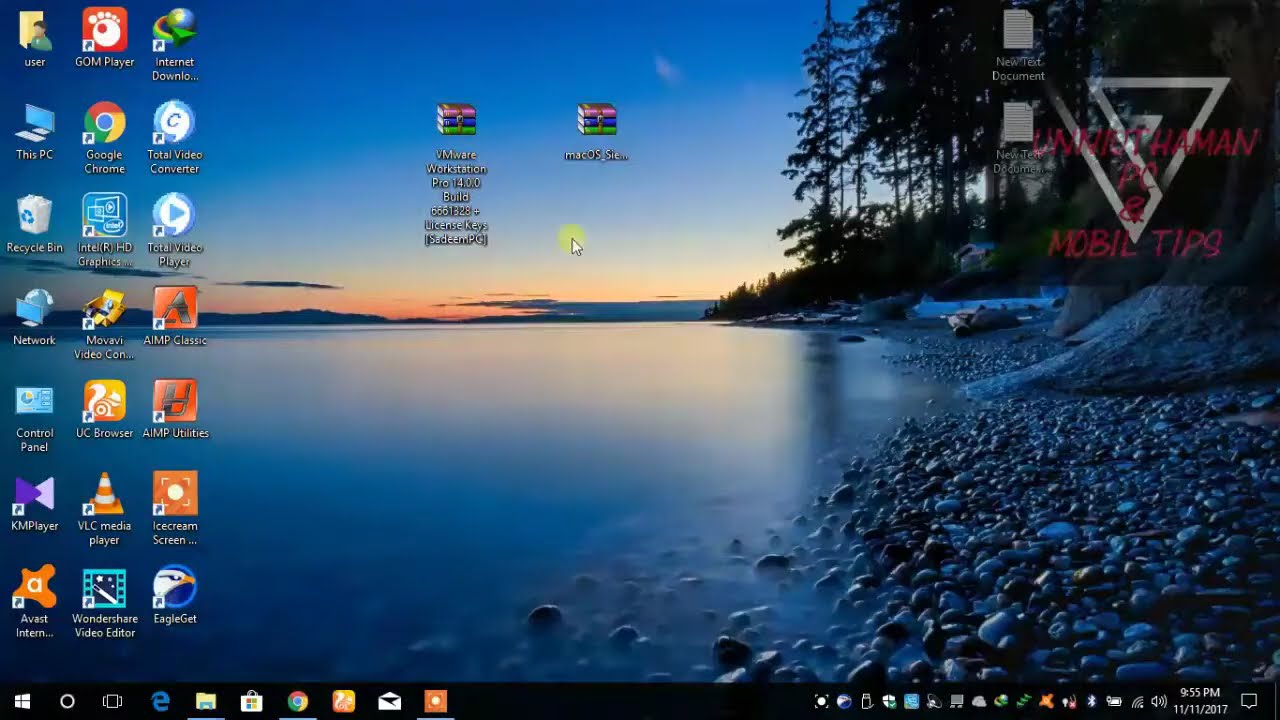Select the KMPlayer desktop icon

pos(34,495)
